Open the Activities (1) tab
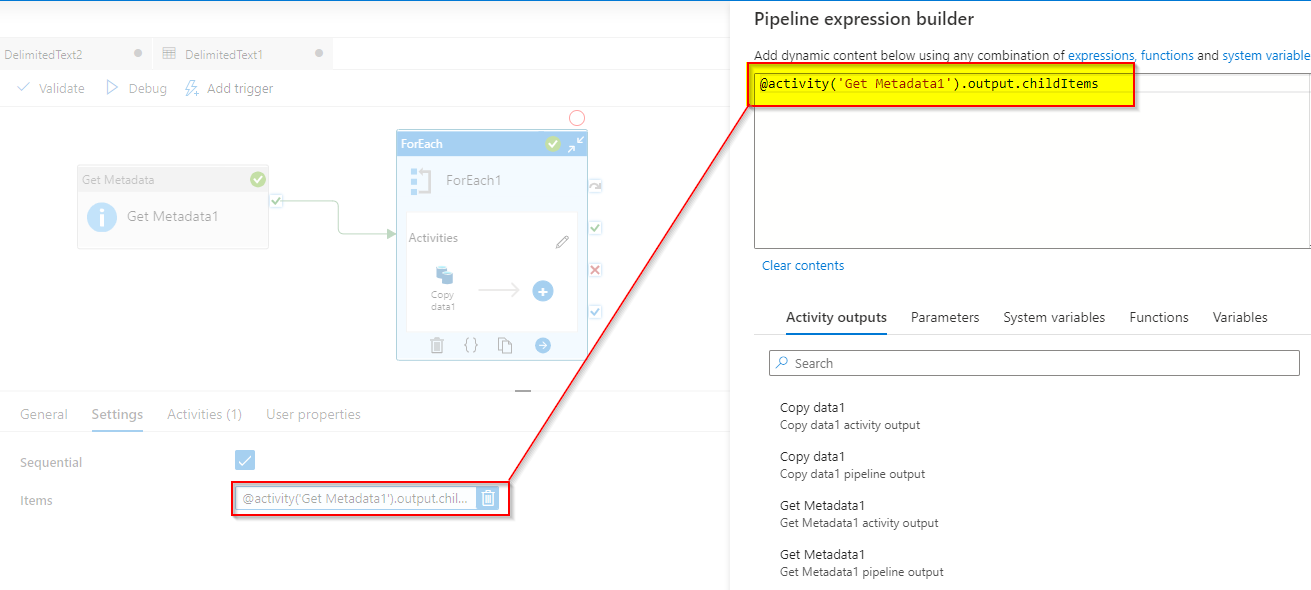The width and height of the screenshot is (1311, 590). [204, 414]
